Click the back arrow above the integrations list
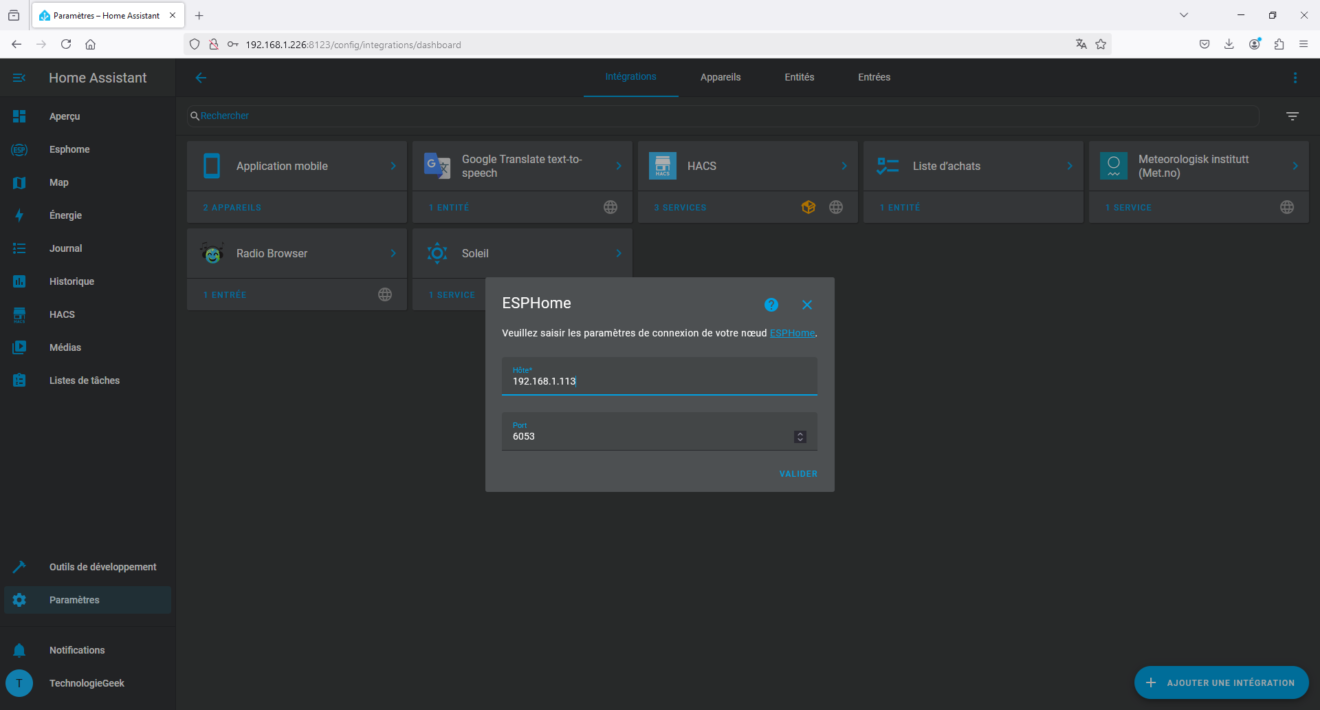Viewport: 1320px width, 710px height. (x=200, y=77)
